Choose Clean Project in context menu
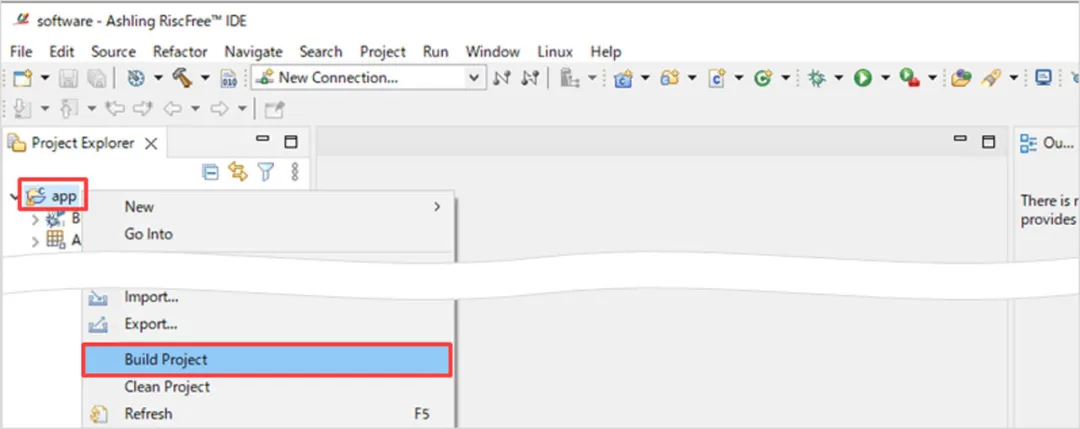Image resolution: width=1080 pixels, height=429 pixels. coord(267,387)
